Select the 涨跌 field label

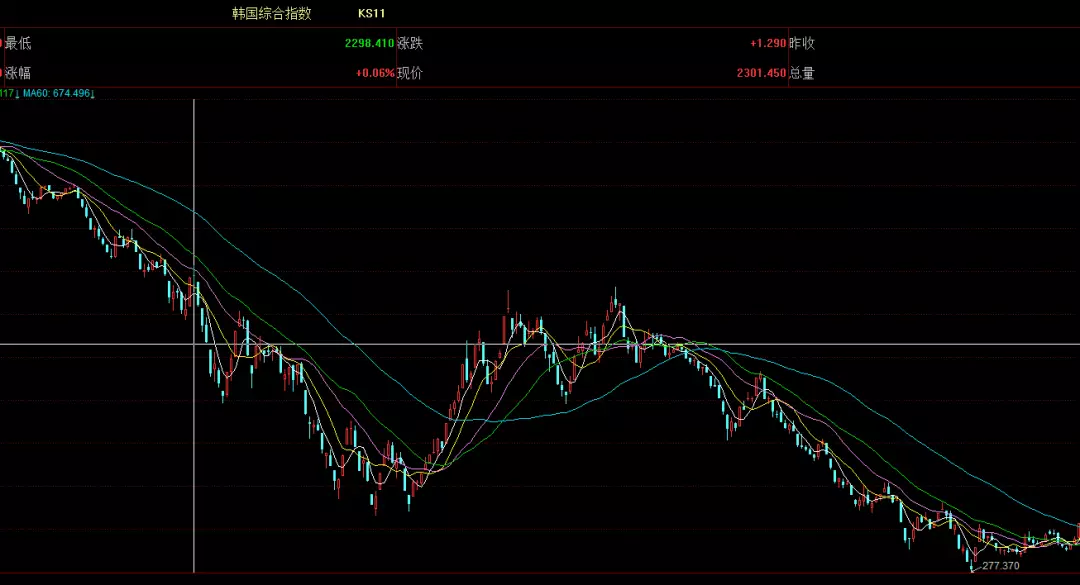coord(410,44)
